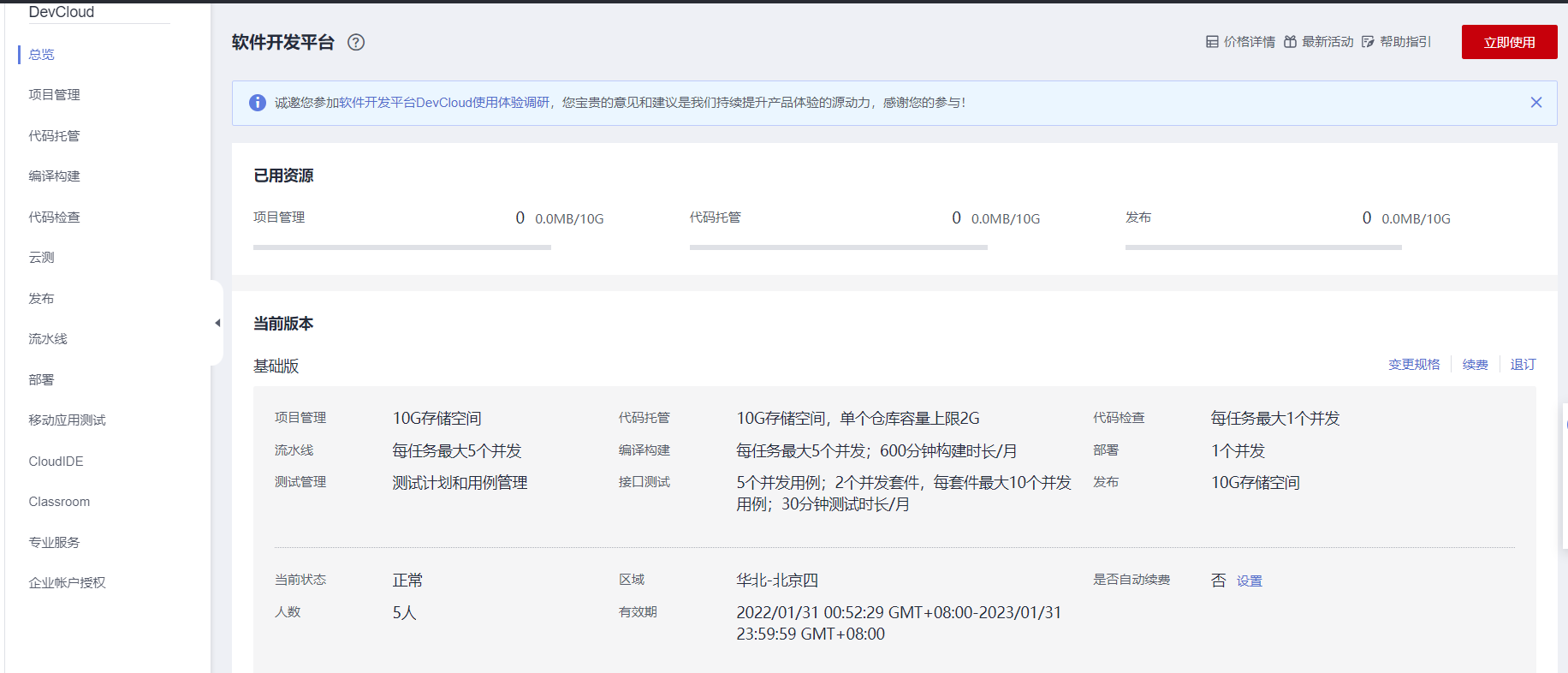Screen dimensions: 1568x673
Task: Open 项目管理 in the sidebar
Action: [54, 94]
